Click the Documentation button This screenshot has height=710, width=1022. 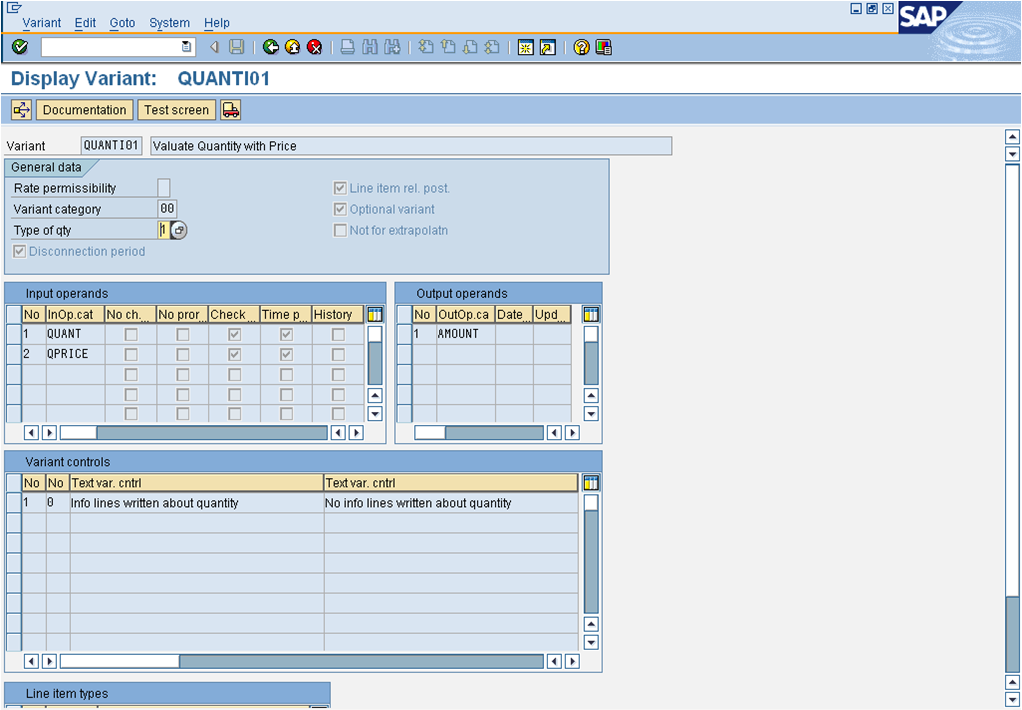84,110
